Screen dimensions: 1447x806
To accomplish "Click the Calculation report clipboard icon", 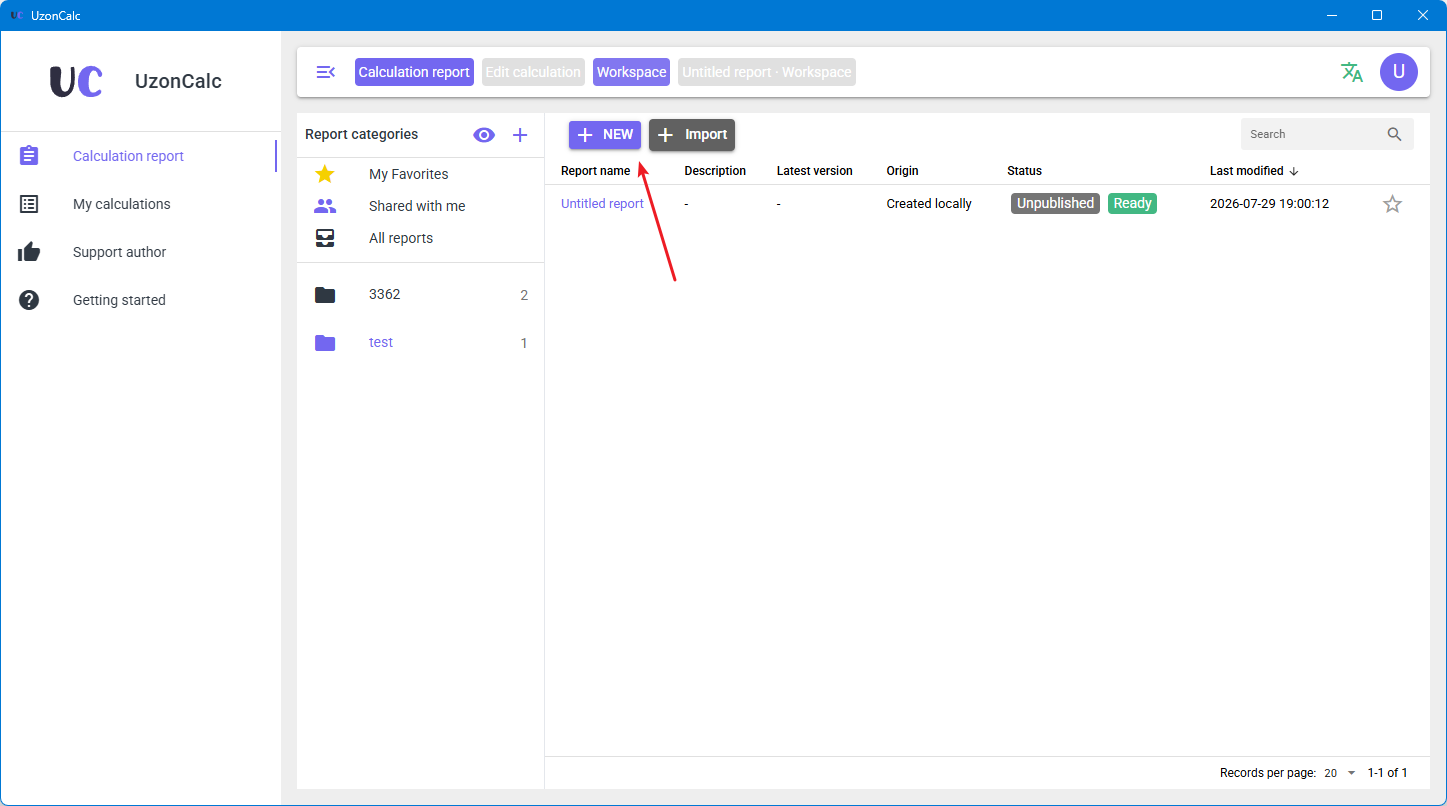I will [29, 156].
